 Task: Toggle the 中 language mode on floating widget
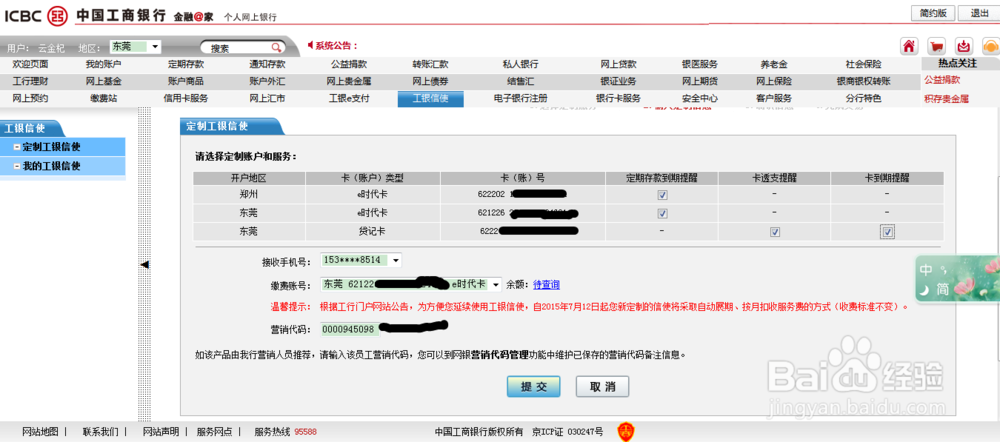(x=926, y=270)
